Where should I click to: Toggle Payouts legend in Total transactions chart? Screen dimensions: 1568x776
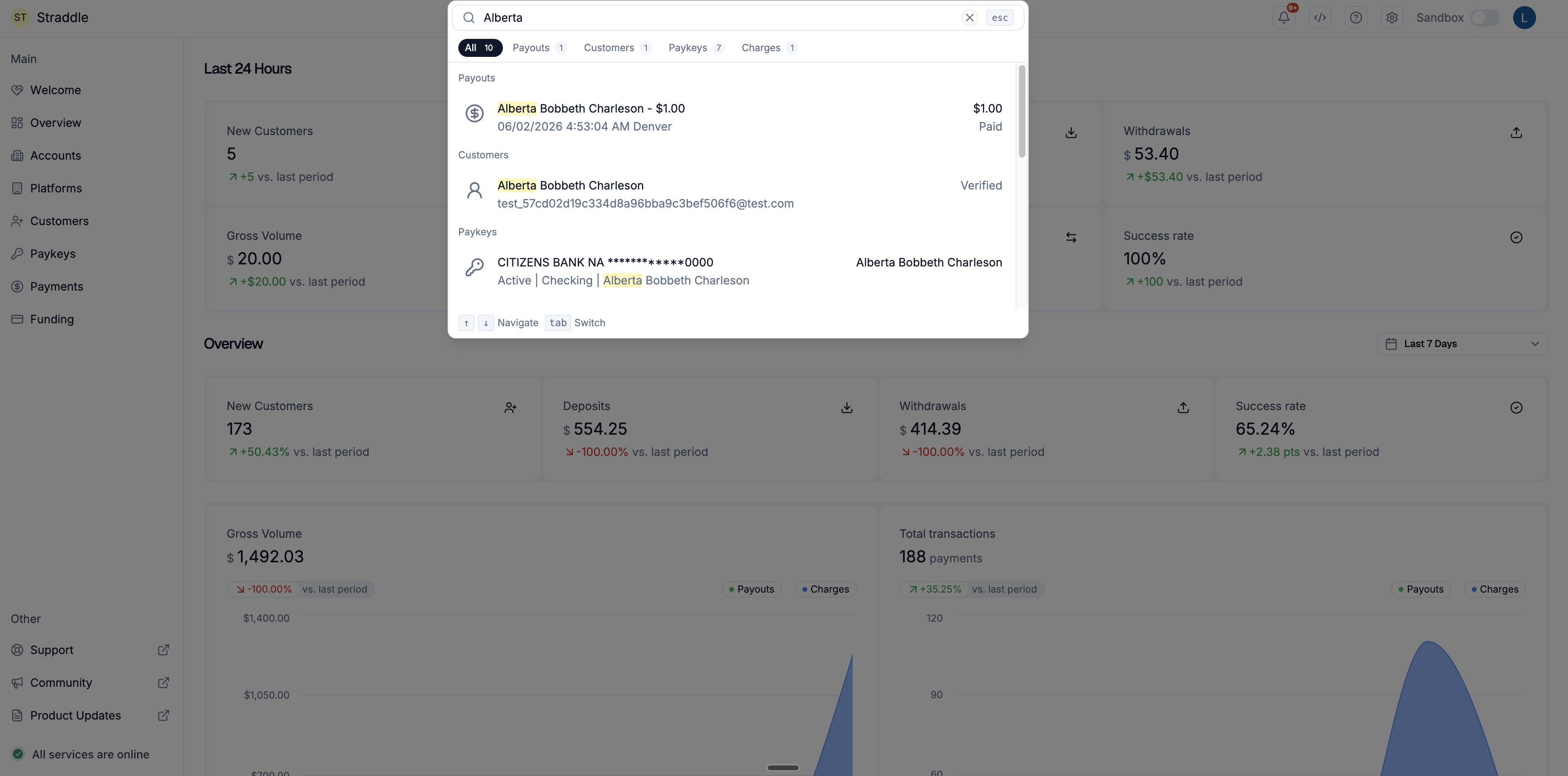coord(1421,589)
